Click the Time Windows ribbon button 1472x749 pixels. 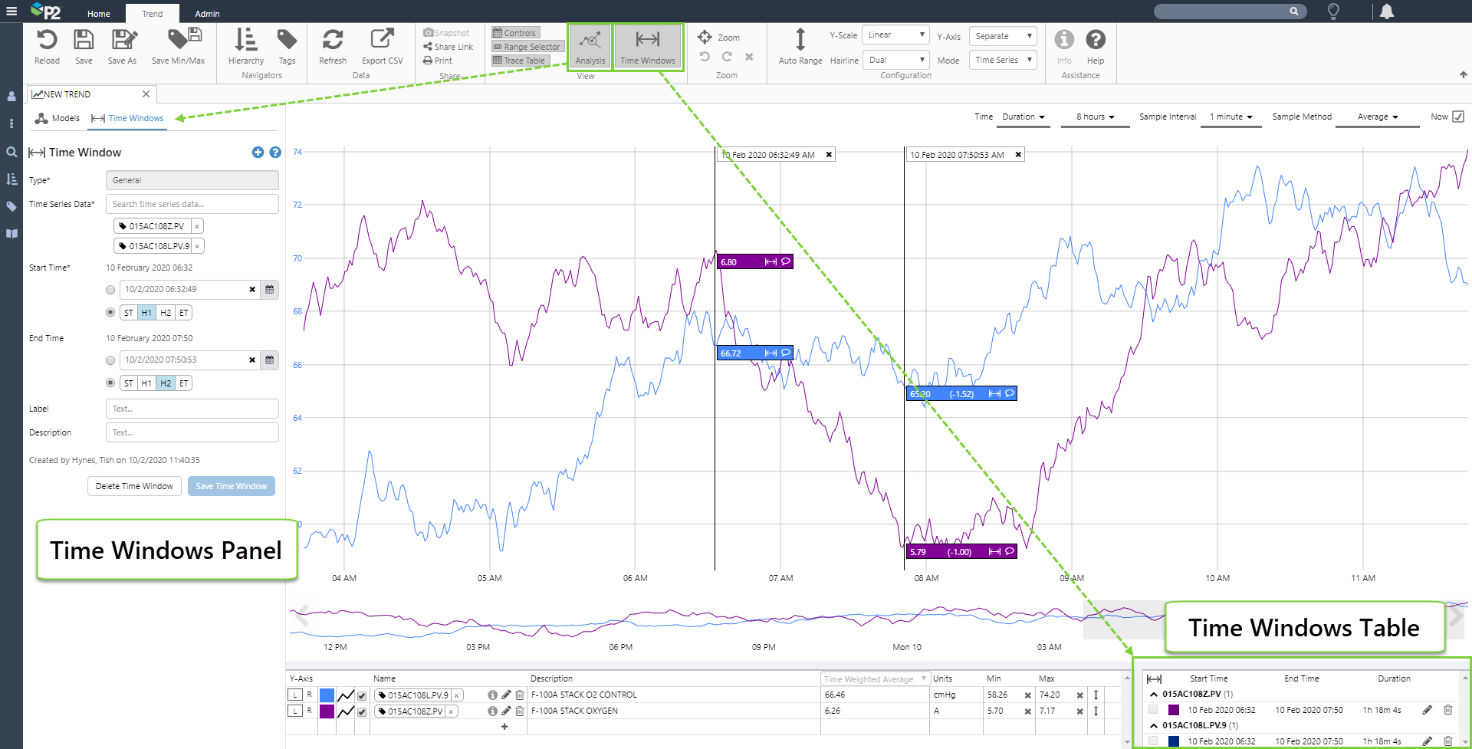[x=647, y=46]
